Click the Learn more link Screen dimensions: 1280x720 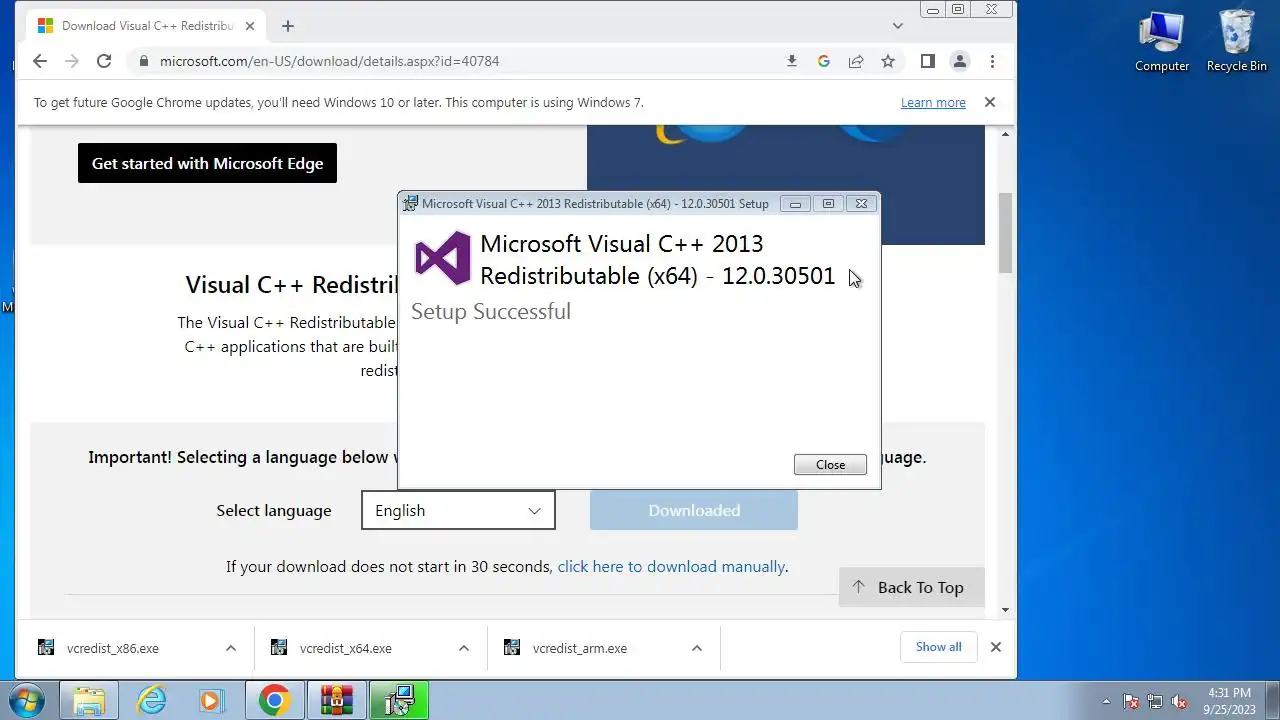(x=933, y=102)
